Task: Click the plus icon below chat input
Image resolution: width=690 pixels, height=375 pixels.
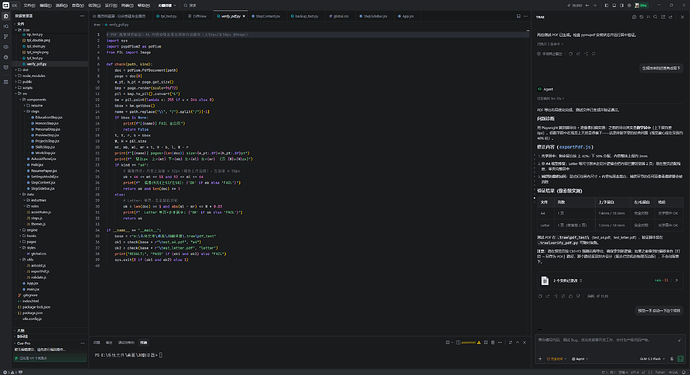Action: pyautogui.click(x=540, y=359)
